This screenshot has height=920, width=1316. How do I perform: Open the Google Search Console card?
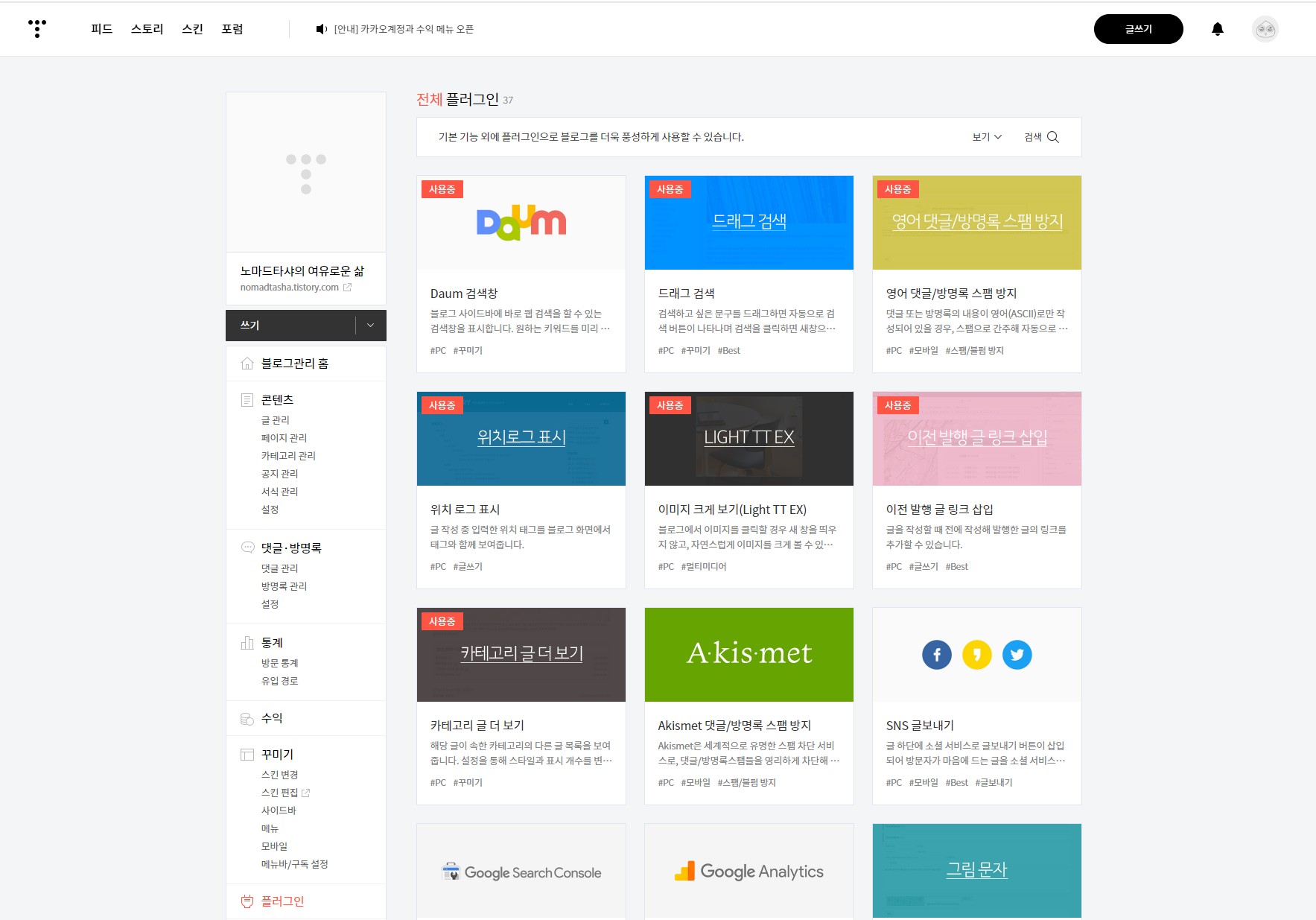tap(521, 872)
